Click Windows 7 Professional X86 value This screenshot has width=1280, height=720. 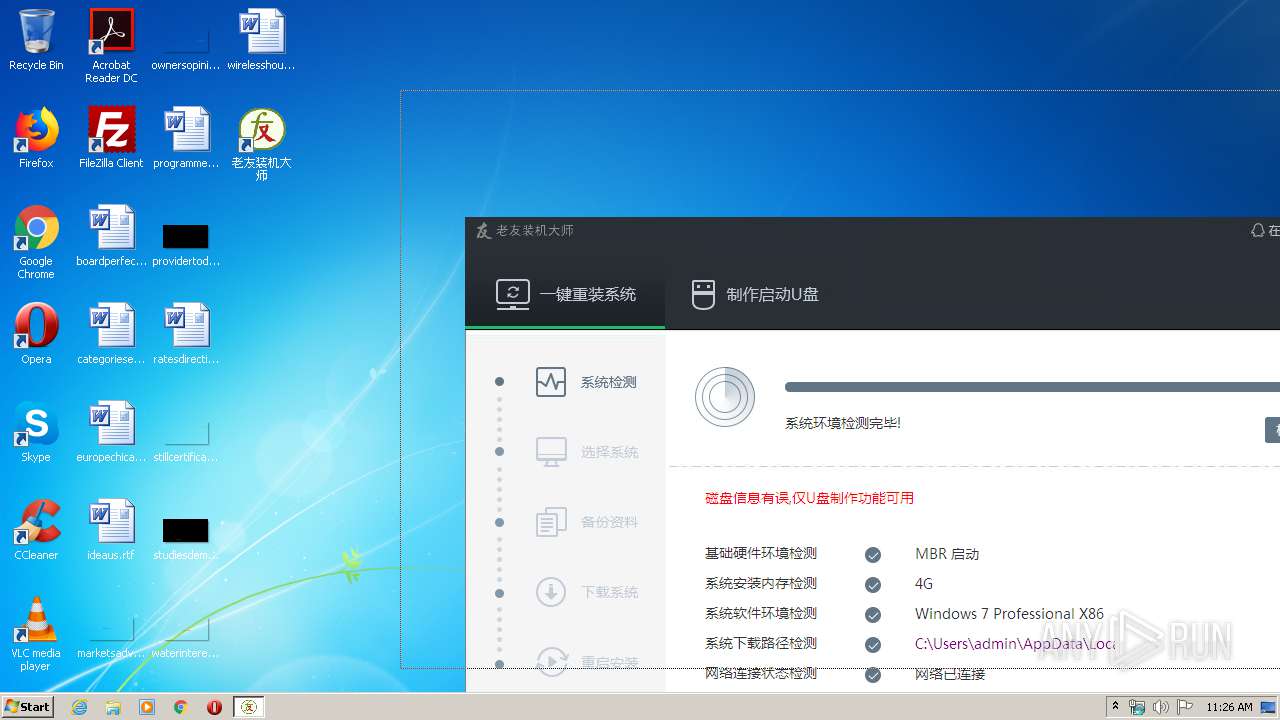tap(1009, 614)
